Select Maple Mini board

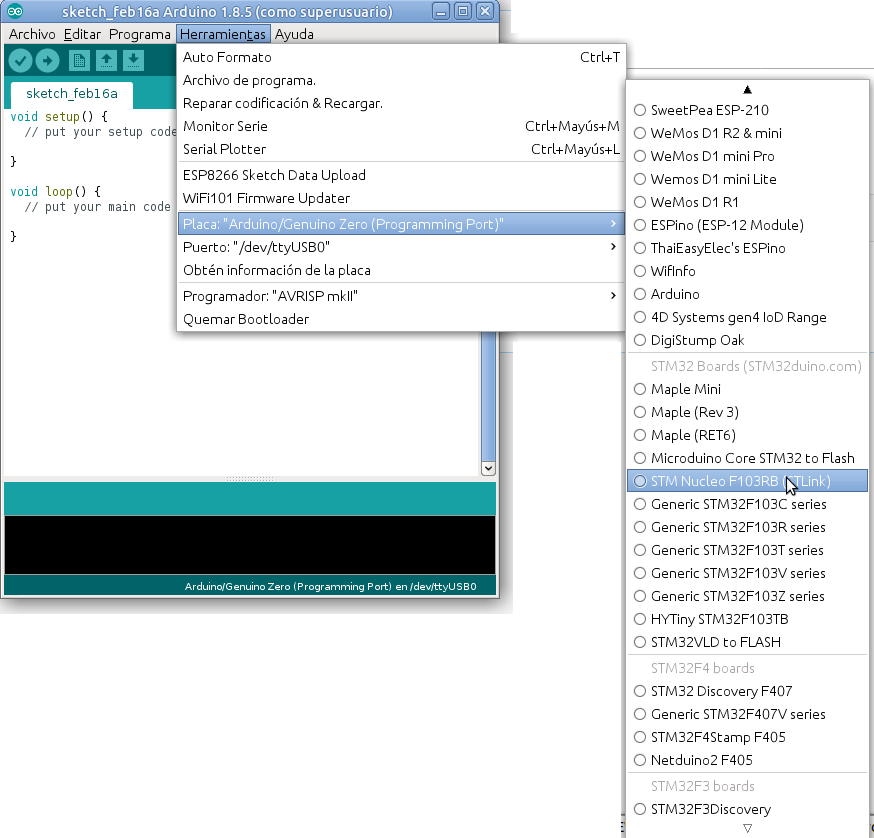click(x=747, y=389)
